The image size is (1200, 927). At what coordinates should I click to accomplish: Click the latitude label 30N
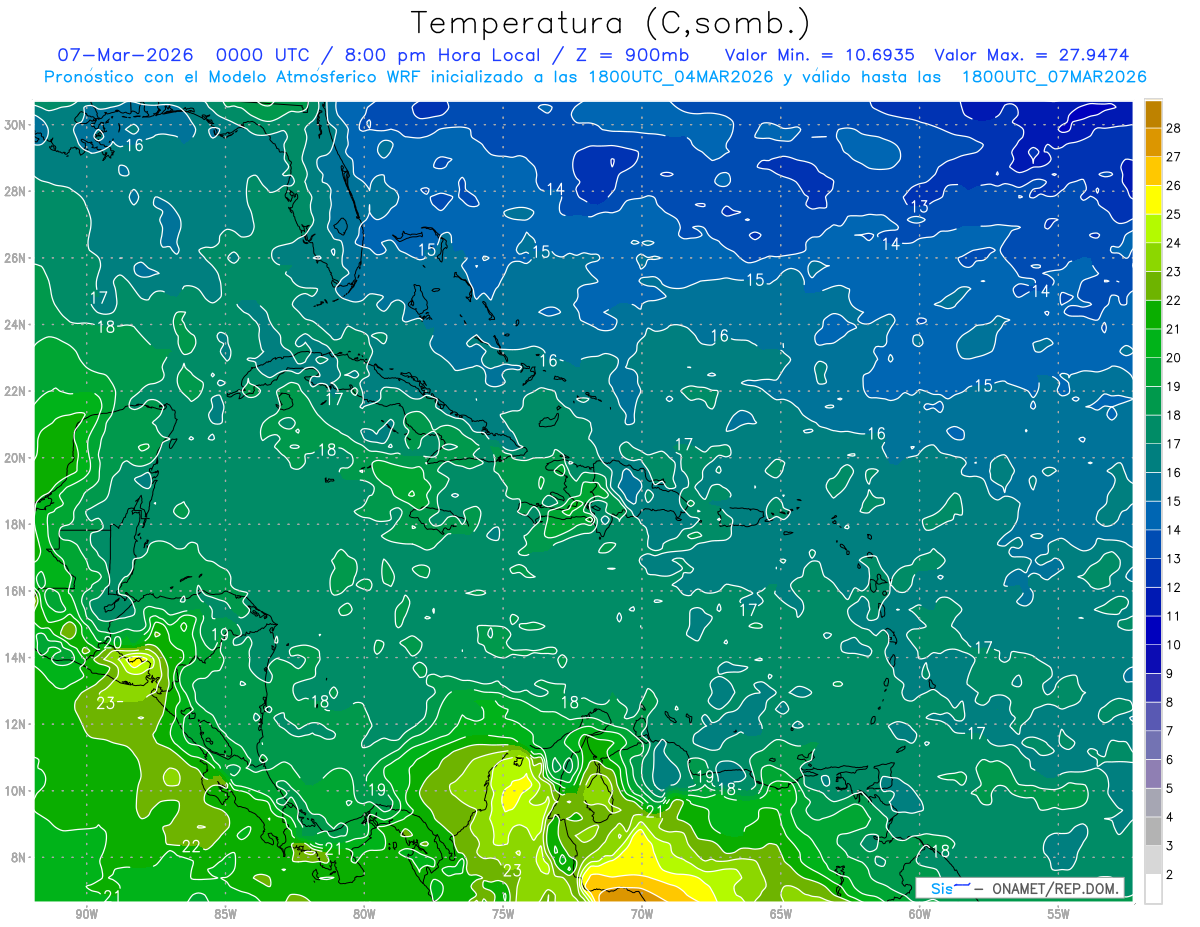click(15, 125)
